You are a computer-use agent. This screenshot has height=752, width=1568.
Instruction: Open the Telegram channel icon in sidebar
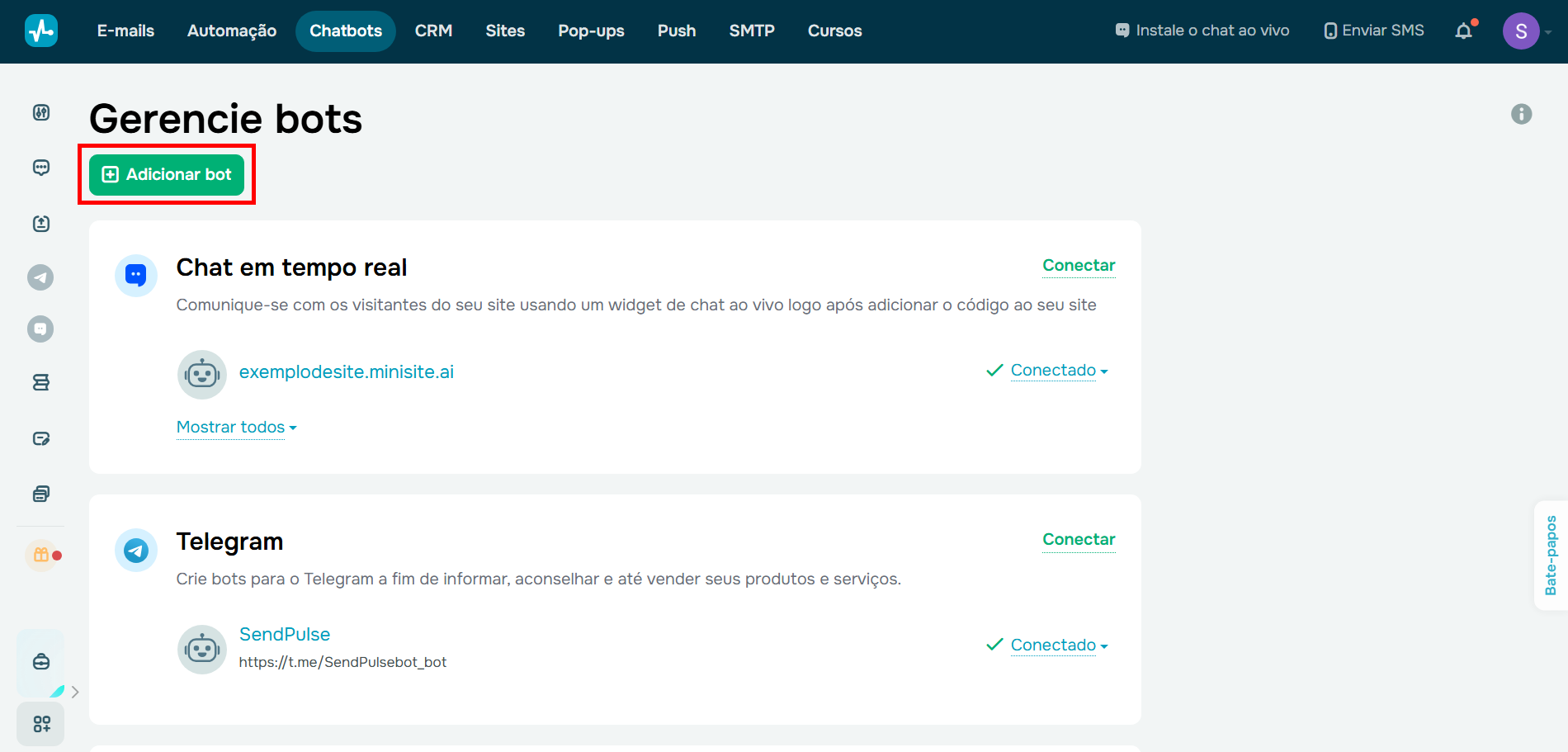tap(40, 277)
